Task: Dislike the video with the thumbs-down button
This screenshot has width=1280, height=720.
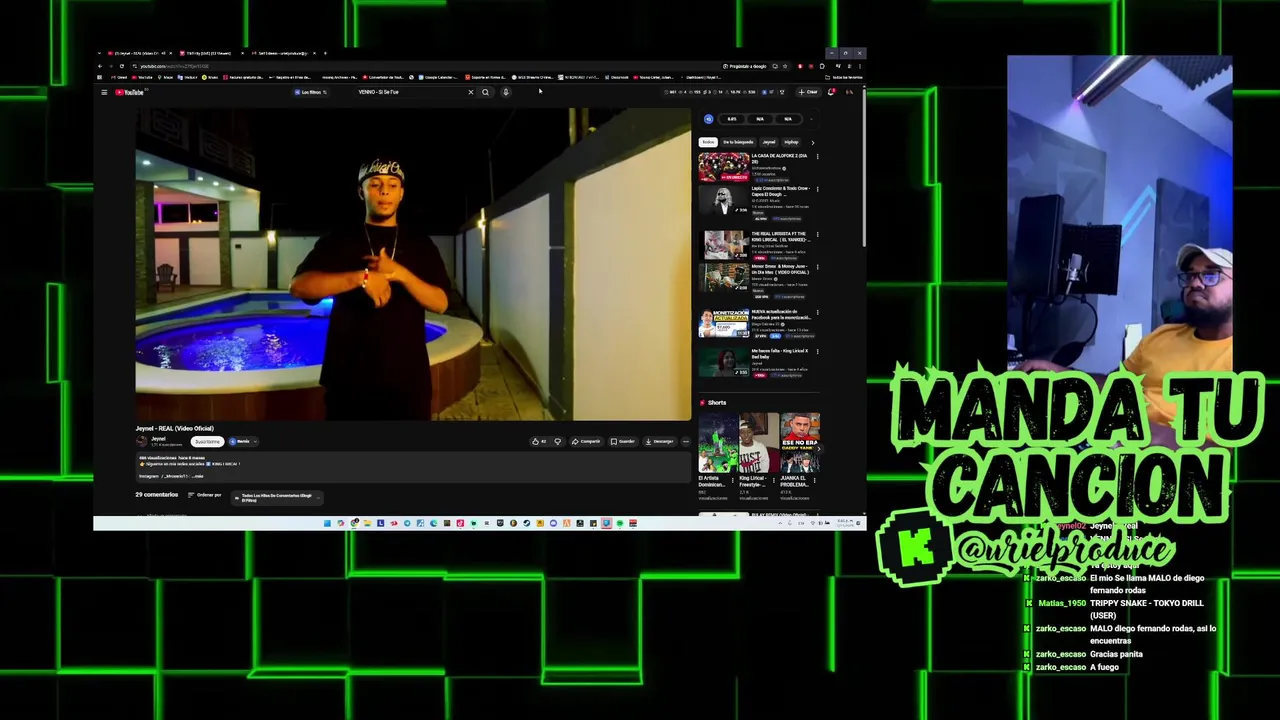Action: (x=558, y=441)
